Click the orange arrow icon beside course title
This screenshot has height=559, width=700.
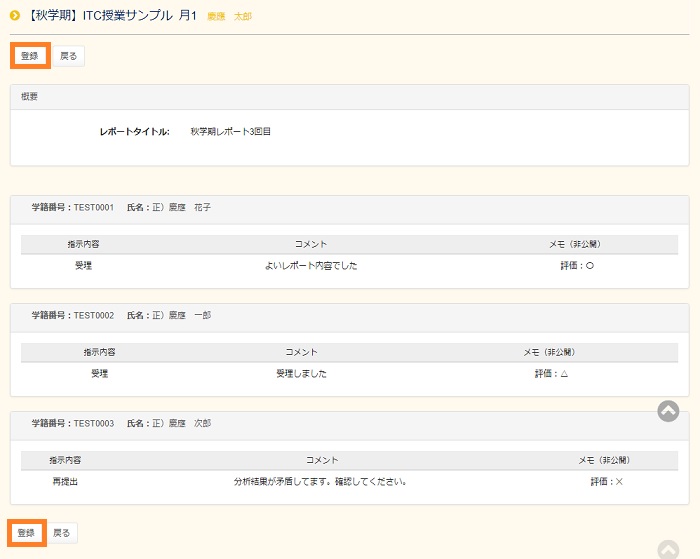pos(15,16)
